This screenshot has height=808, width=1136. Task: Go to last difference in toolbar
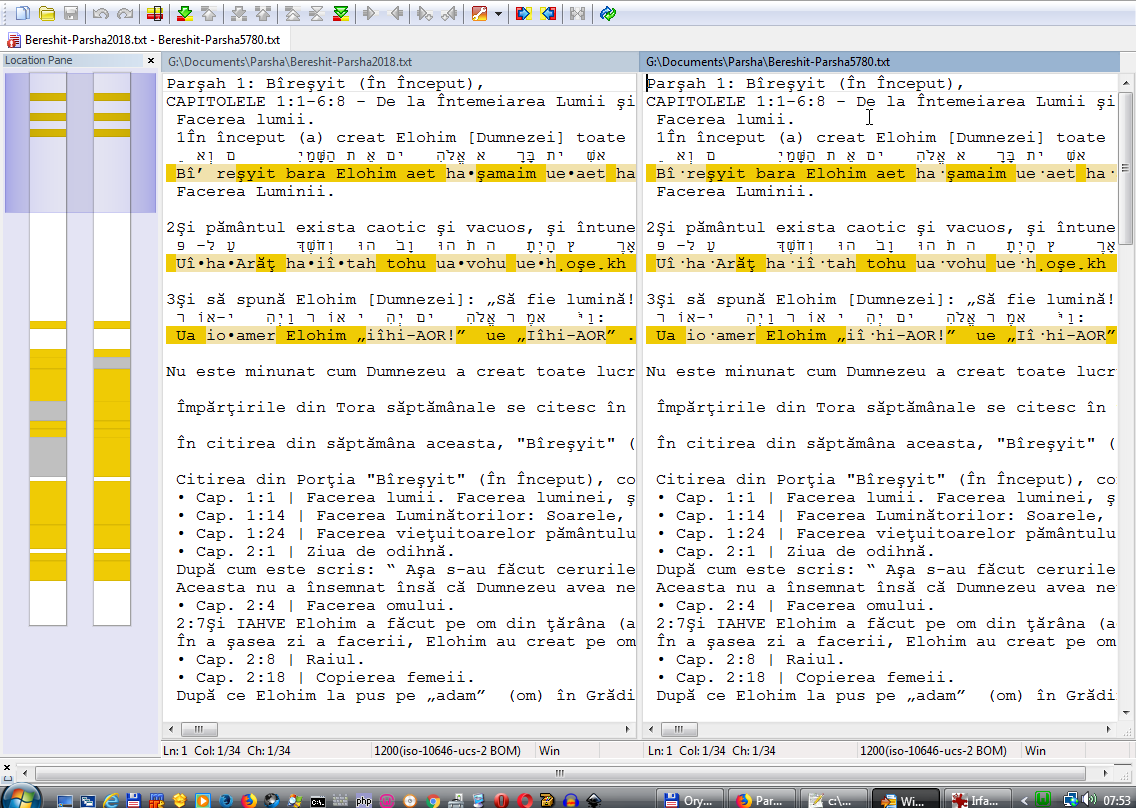point(341,13)
